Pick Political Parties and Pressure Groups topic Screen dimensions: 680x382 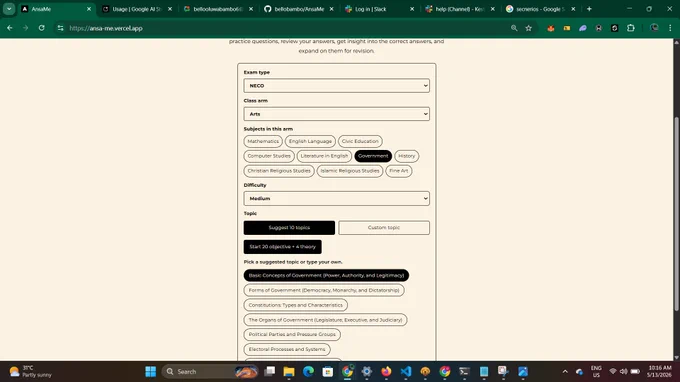pyautogui.click(x=292, y=334)
